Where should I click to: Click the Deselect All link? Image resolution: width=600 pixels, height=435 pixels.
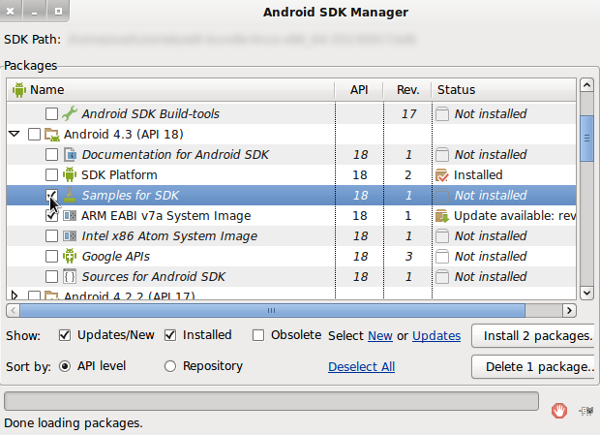(x=361, y=367)
